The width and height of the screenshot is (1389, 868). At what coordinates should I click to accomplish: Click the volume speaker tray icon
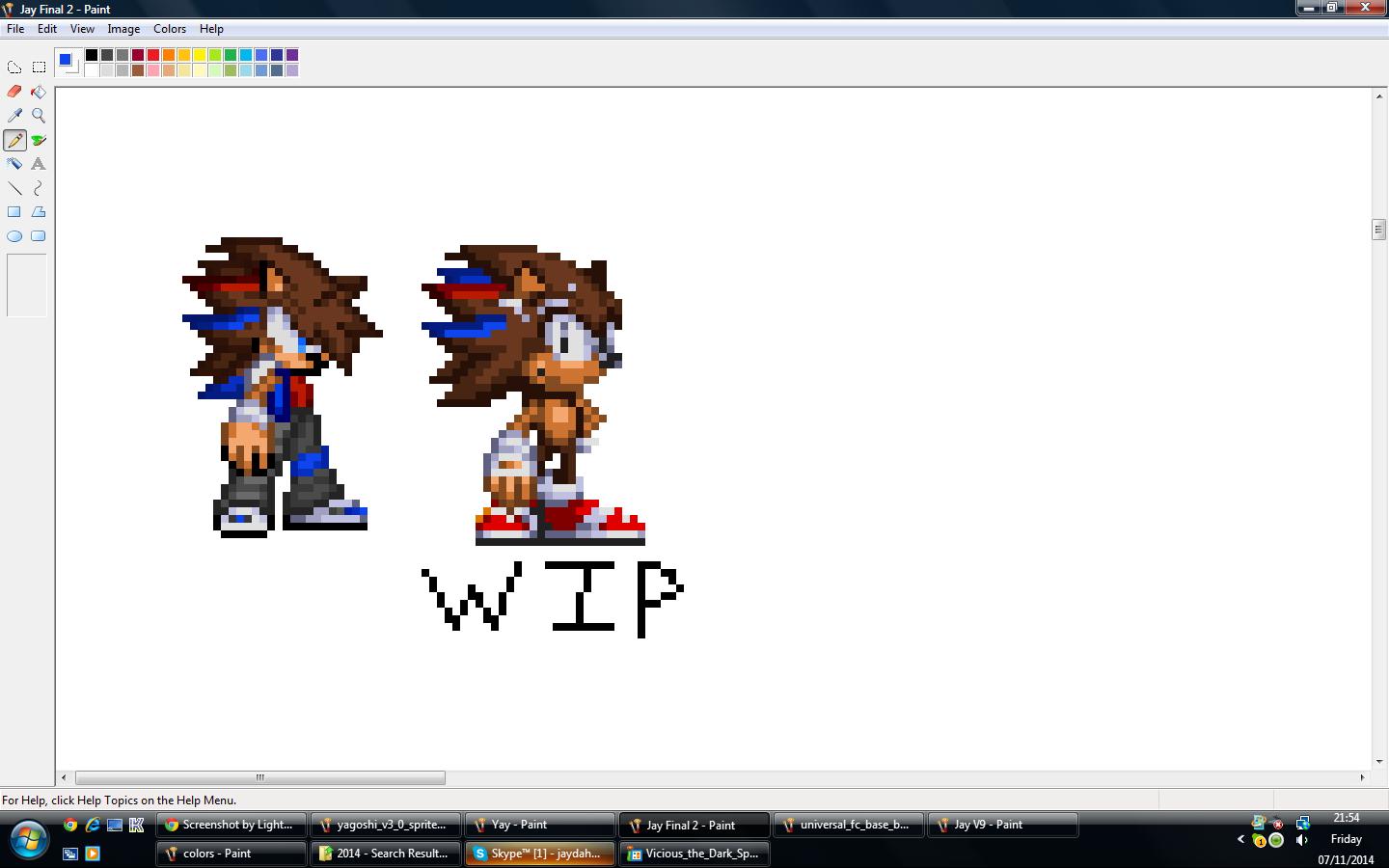1302,840
